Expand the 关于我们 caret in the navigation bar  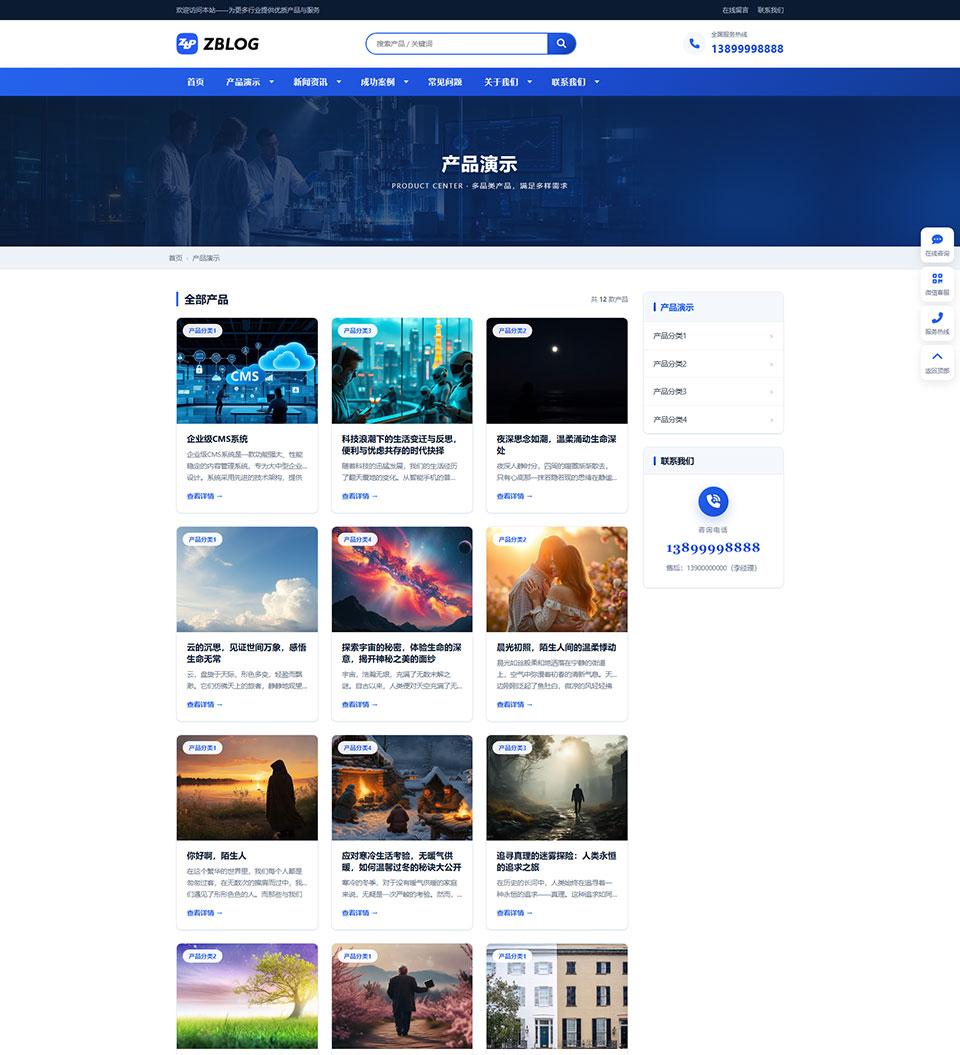point(529,82)
